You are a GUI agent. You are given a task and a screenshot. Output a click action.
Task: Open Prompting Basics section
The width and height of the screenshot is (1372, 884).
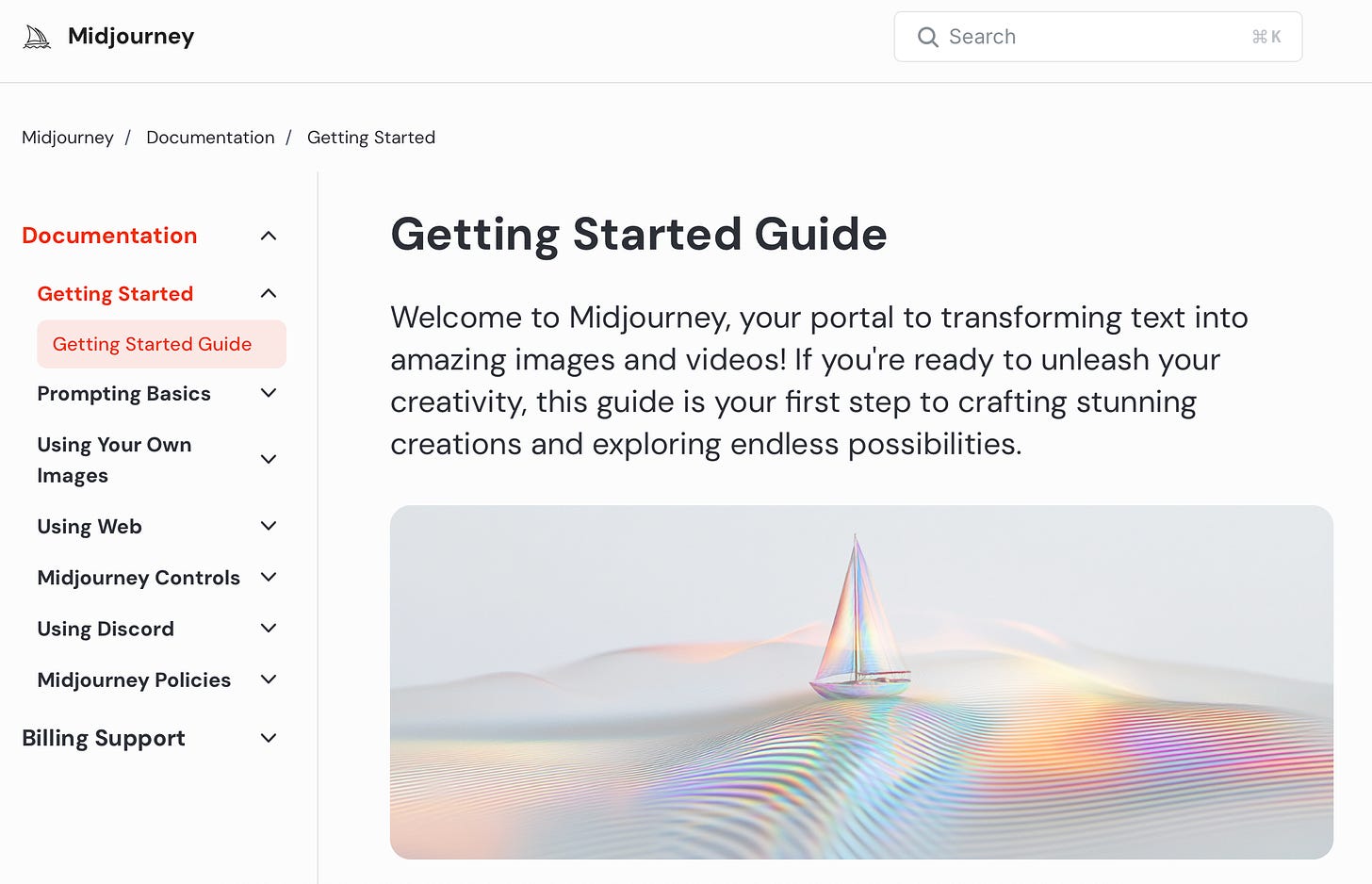coord(123,394)
